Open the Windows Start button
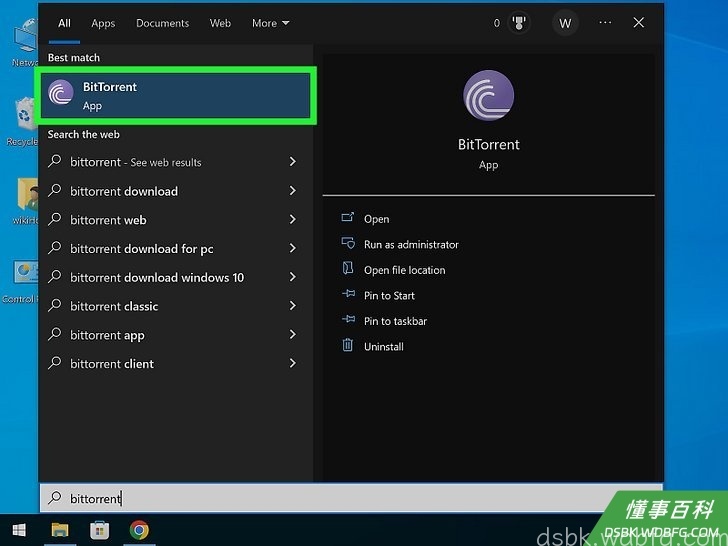 coord(19,530)
